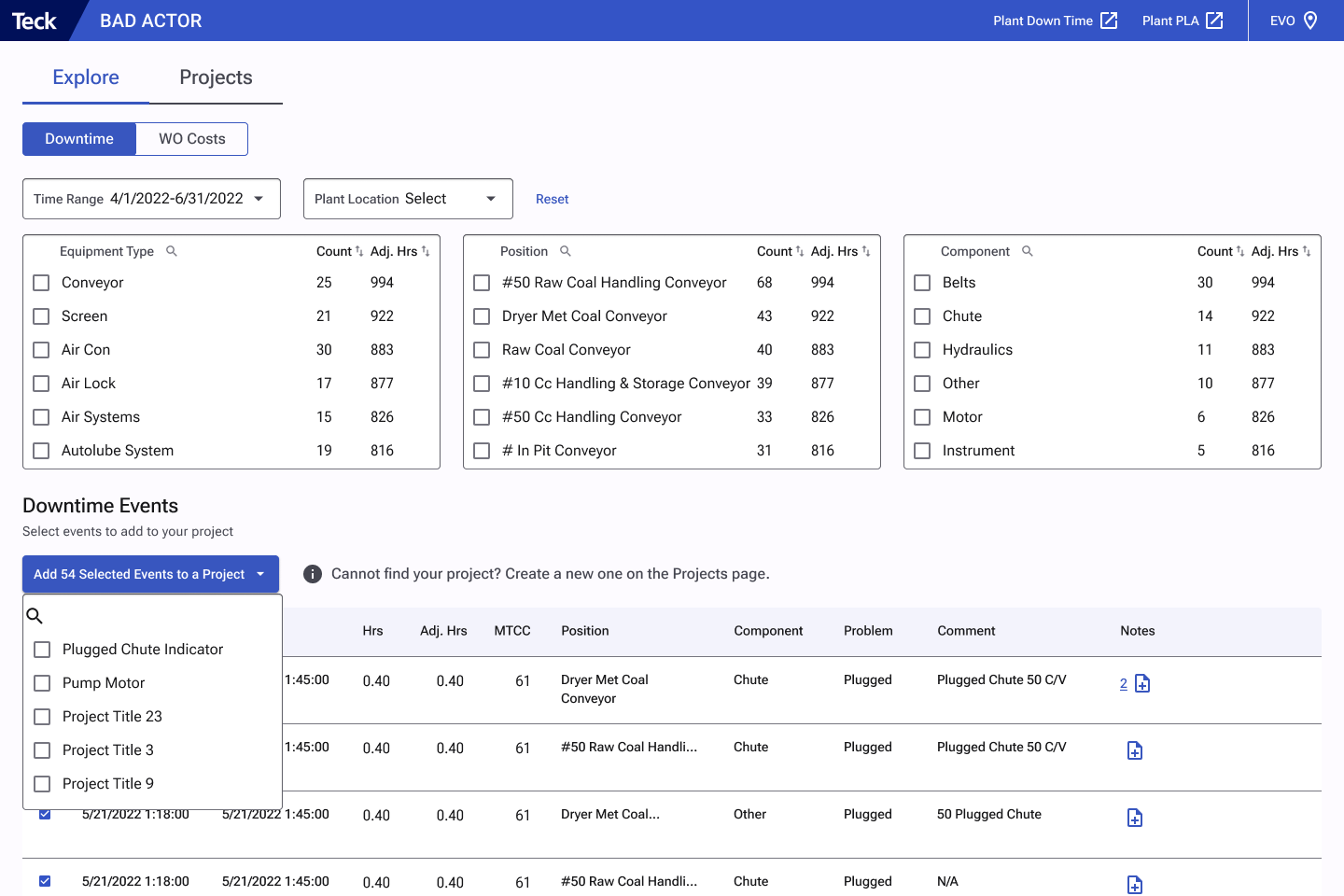The width and height of the screenshot is (1344, 896).
Task: Add note for the N/A comment event
Action: click(1135, 885)
